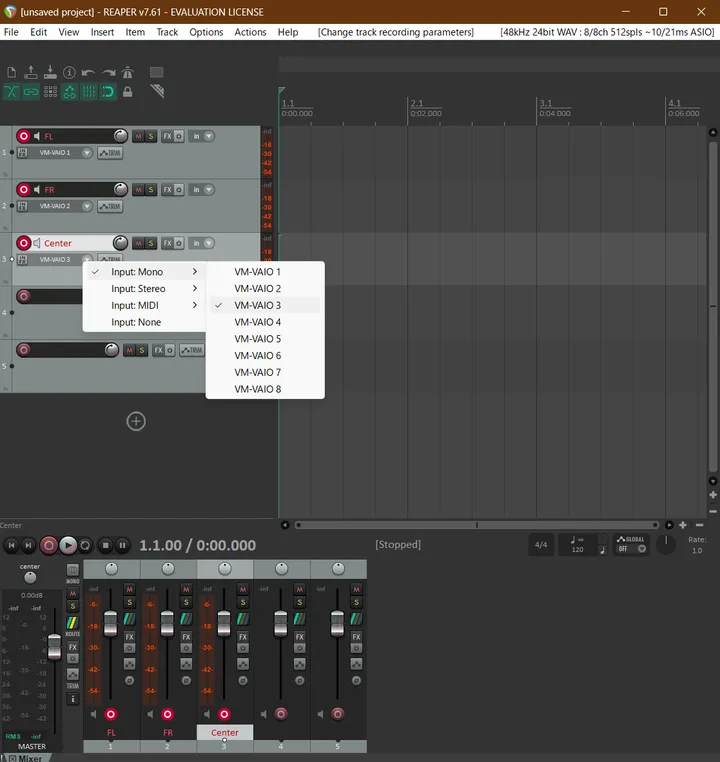Click the add track plus button
Viewport: 720px width, 762px height.
click(x=136, y=421)
